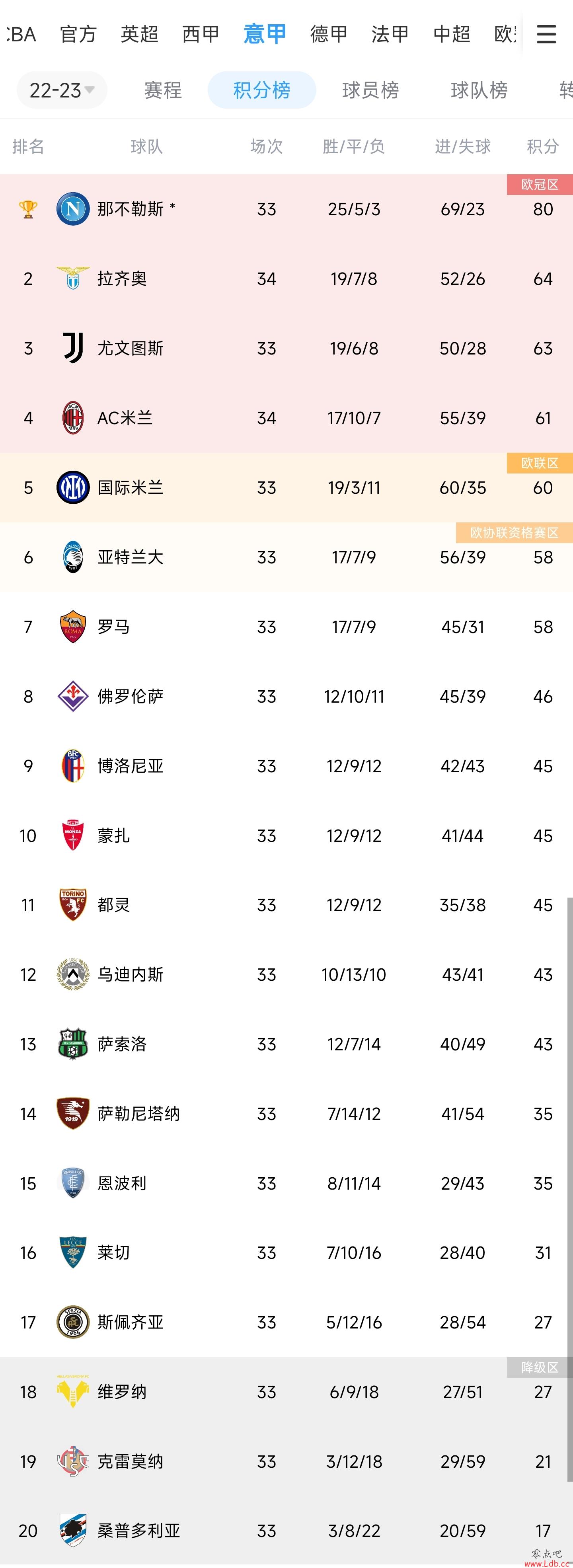
Task: Switch to the 西甲 league tab
Action: 201,34
